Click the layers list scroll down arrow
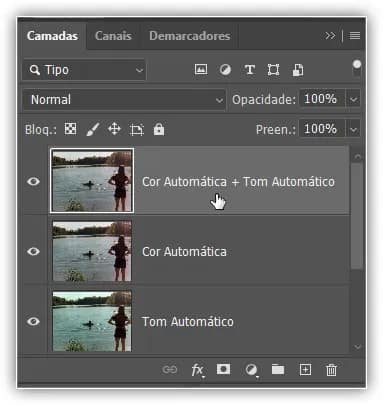The width and height of the screenshot is (383, 405). [x=358, y=347]
